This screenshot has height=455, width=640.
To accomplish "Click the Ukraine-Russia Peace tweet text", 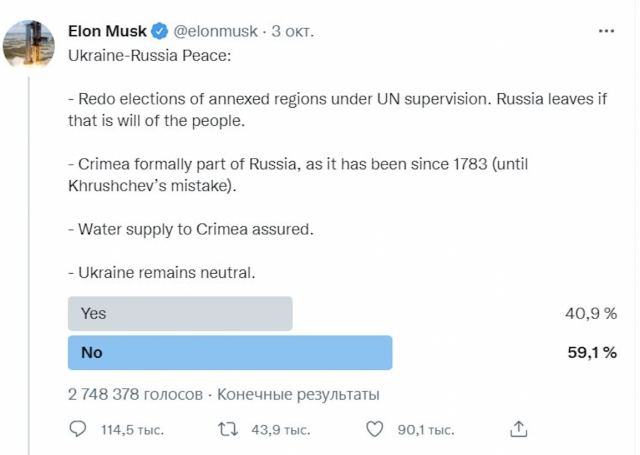I will coord(149,54).
